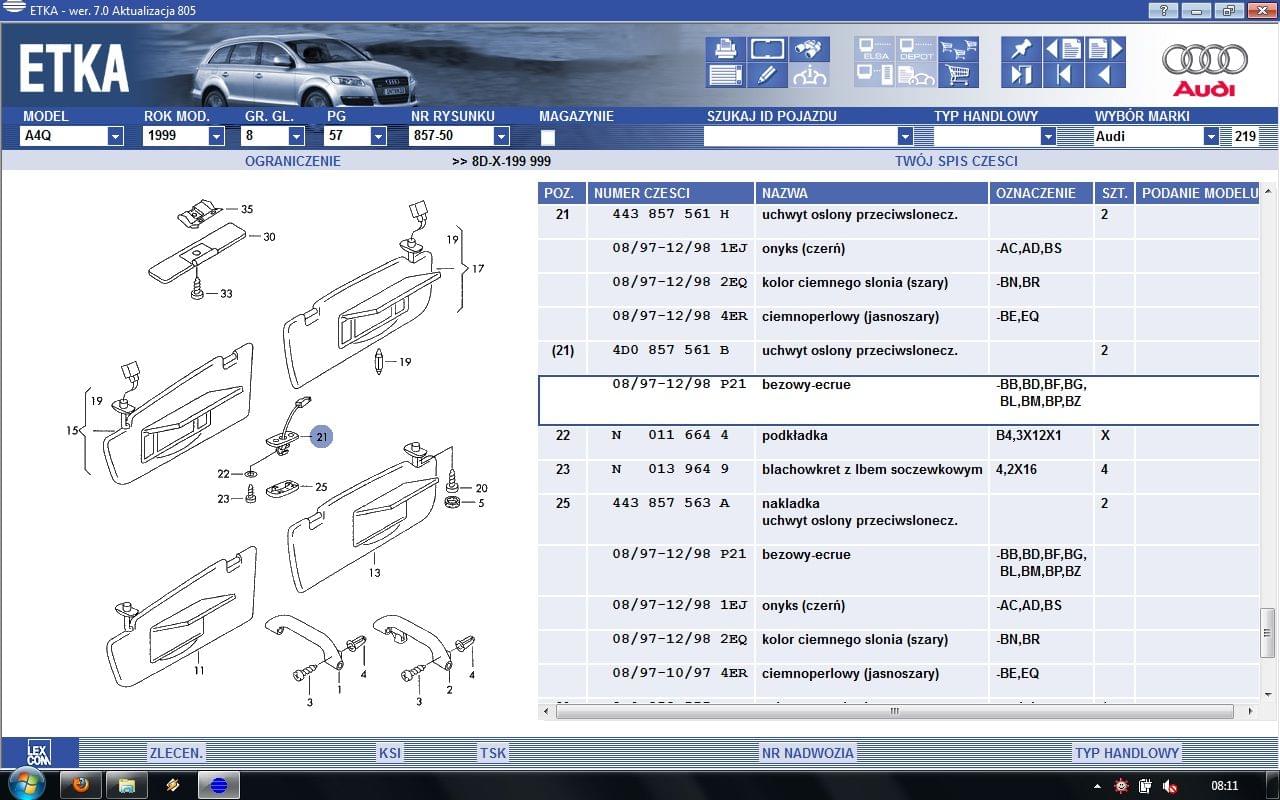Select part number 443 857 563 A

pos(671,503)
